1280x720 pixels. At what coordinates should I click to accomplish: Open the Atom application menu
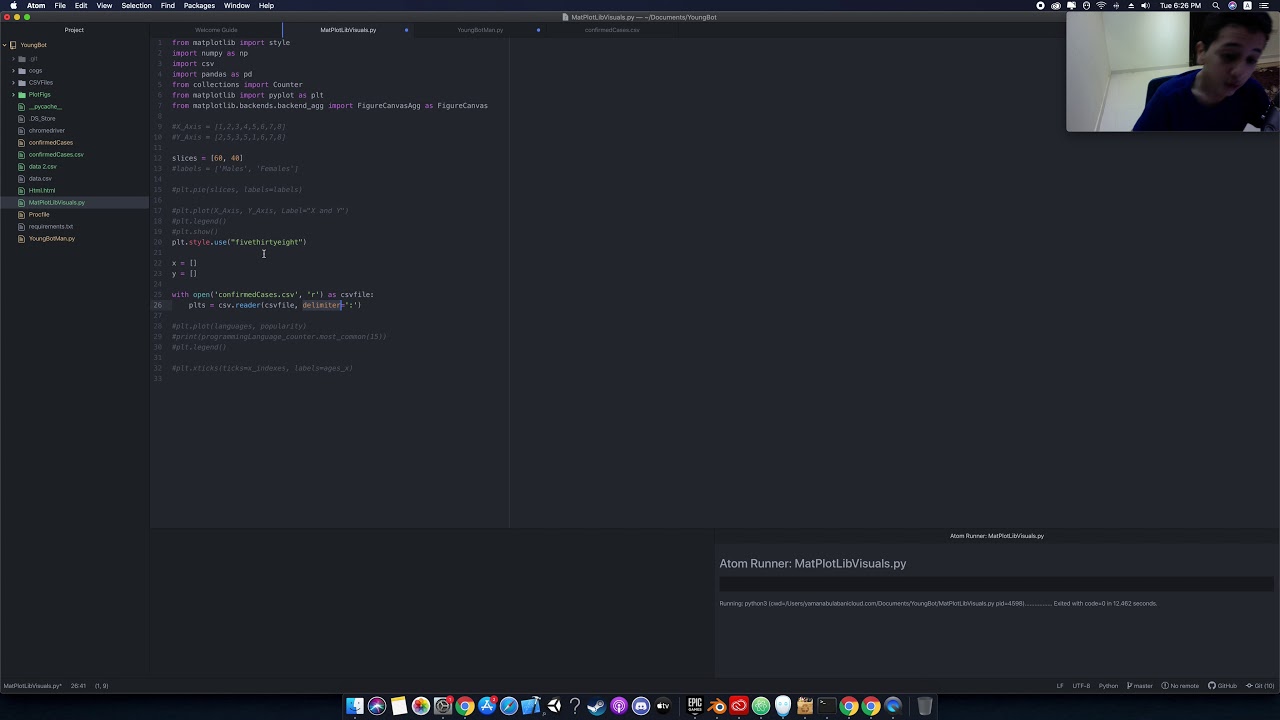(36, 6)
